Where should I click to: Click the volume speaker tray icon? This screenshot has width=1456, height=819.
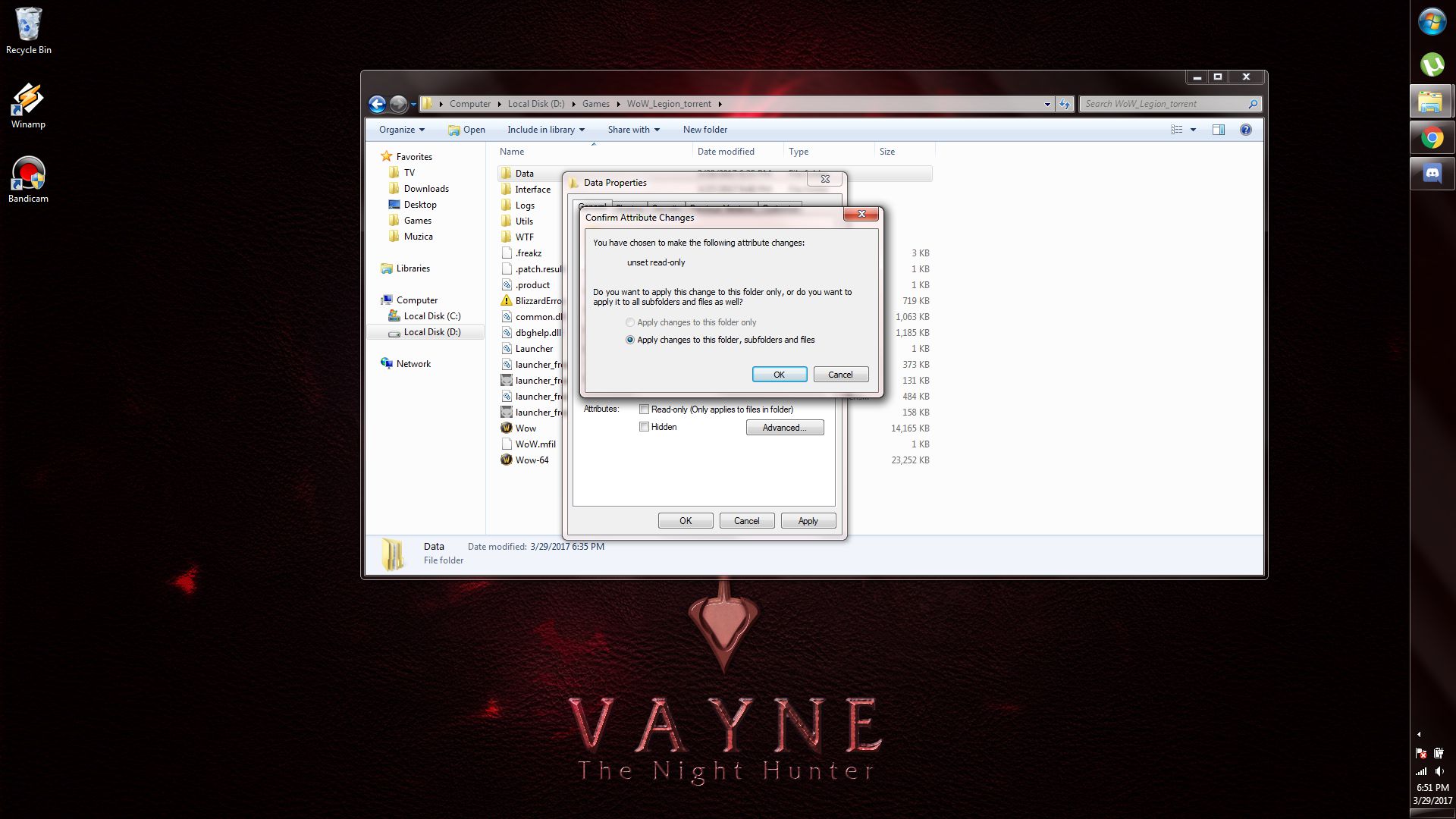(1439, 771)
